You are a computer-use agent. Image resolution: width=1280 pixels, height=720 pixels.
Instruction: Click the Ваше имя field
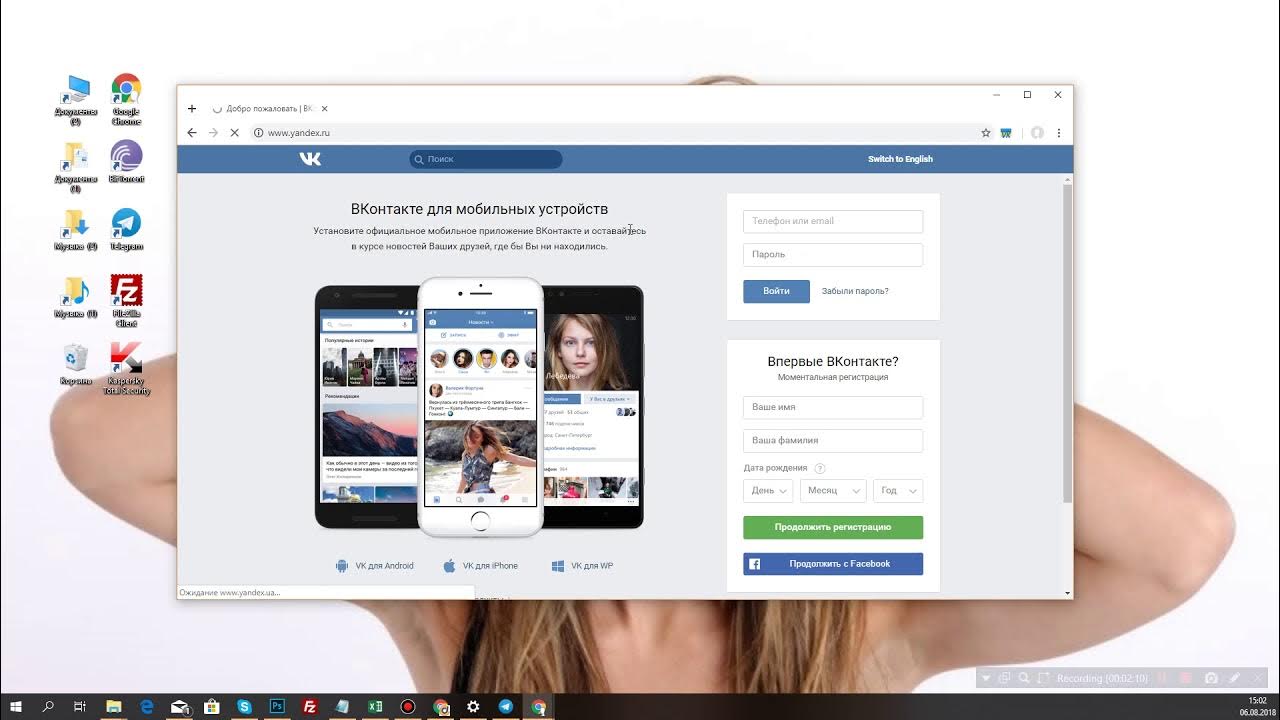pos(833,407)
